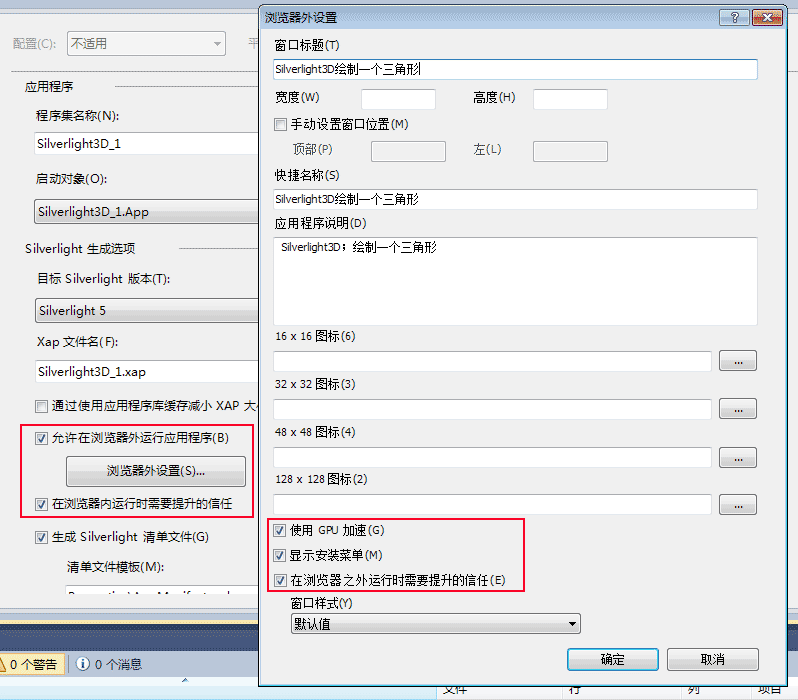Image resolution: width=798 pixels, height=700 pixels.
Task: Open the 配置 dropdown showing 不适用
Action: [x=146, y=43]
